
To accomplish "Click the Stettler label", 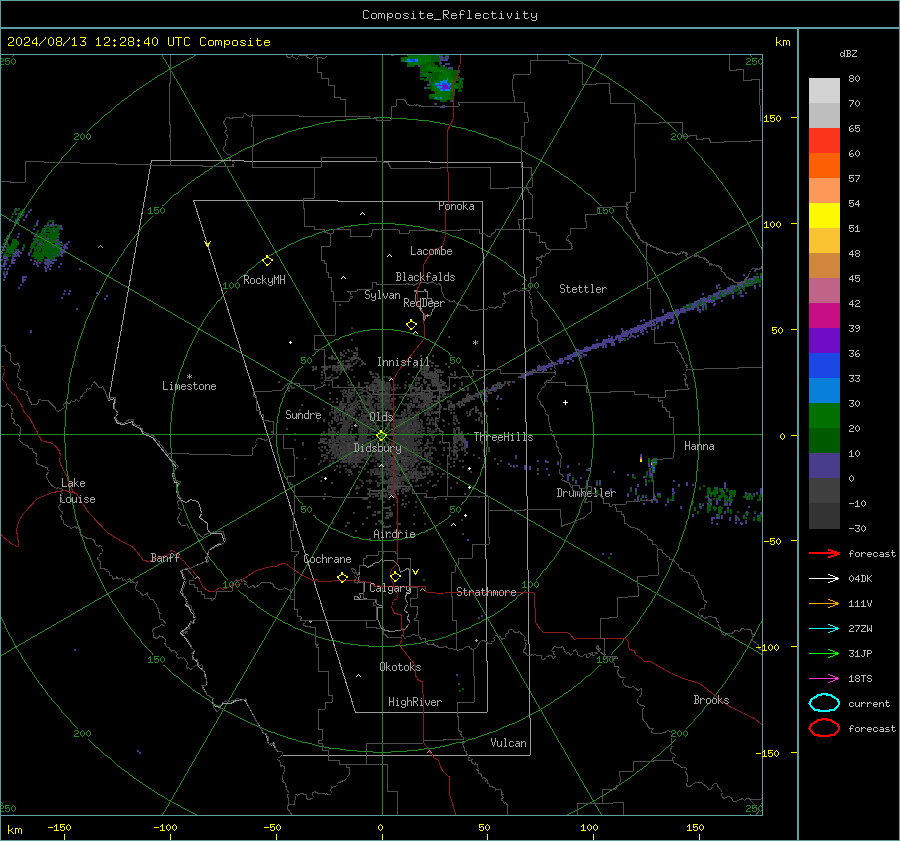I will (583, 289).
